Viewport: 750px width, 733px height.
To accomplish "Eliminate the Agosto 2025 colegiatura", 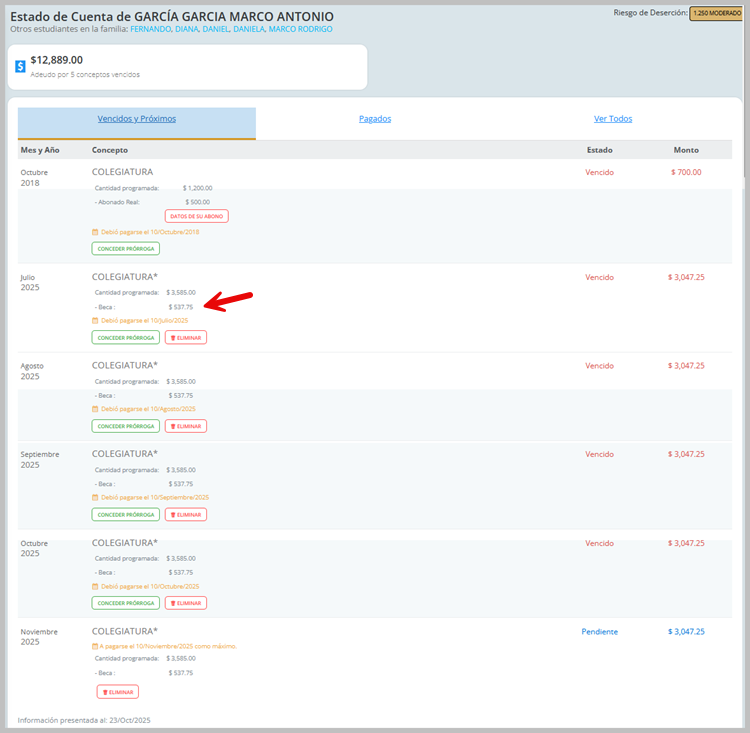I will tap(186, 426).
